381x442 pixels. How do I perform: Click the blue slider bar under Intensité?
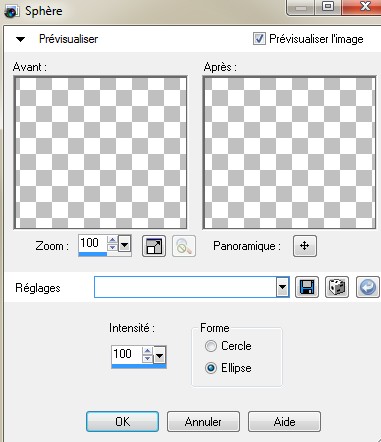[x=139, y=366]
